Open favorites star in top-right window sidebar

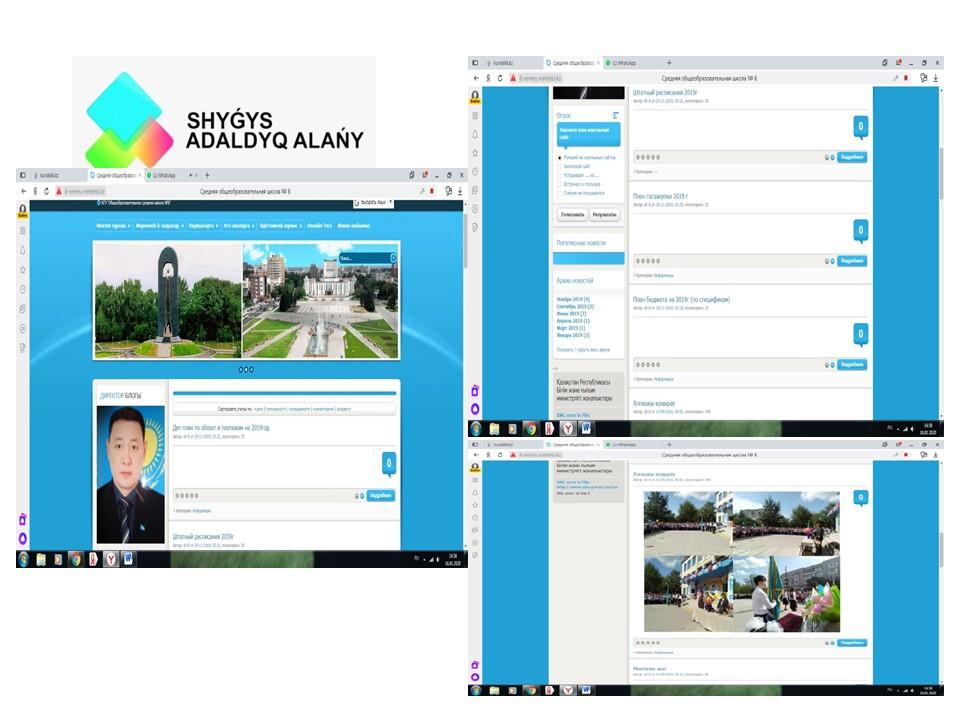coord(475,152)
